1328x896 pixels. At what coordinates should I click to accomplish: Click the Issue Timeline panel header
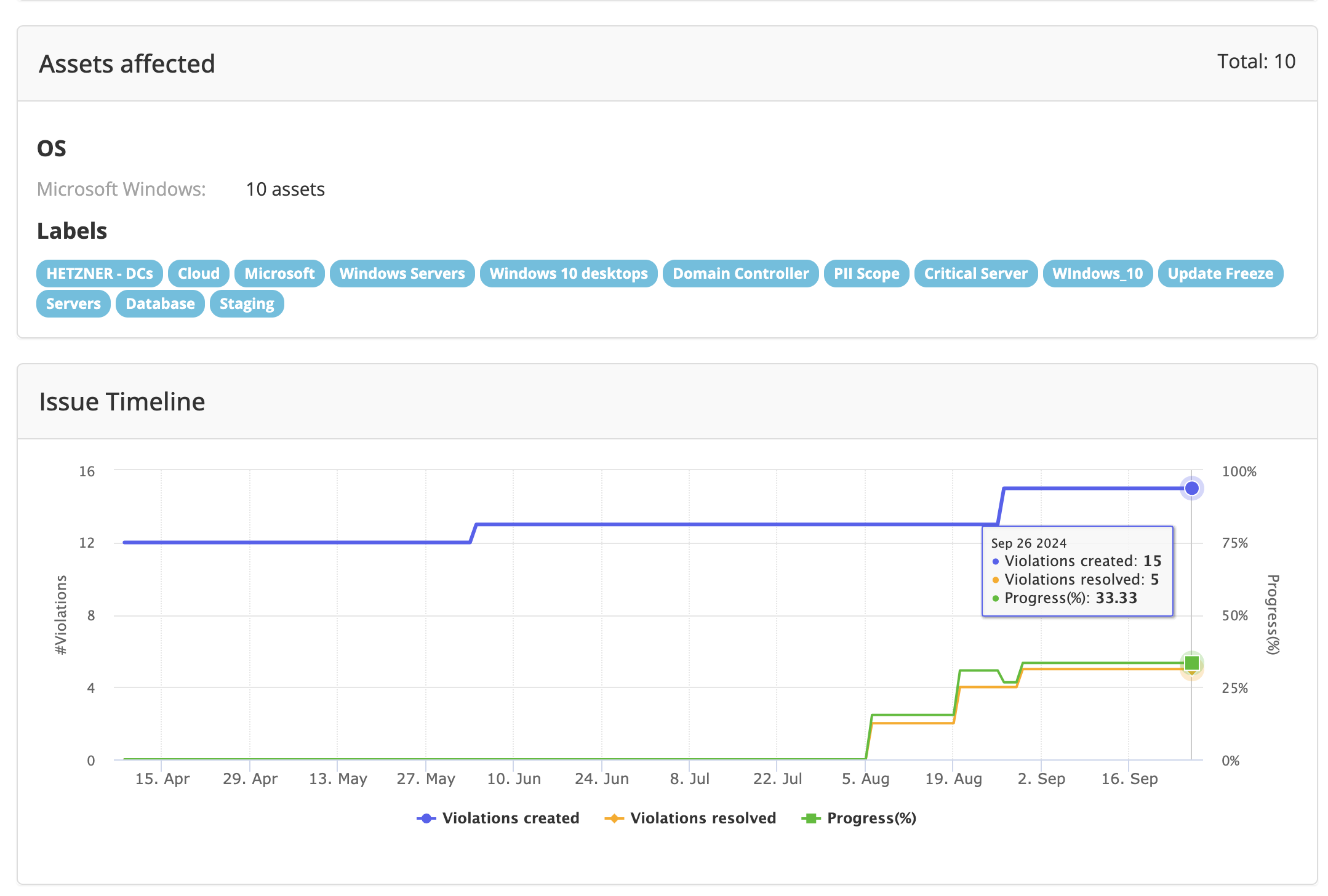pyautogui.click(x=122, y=402)
